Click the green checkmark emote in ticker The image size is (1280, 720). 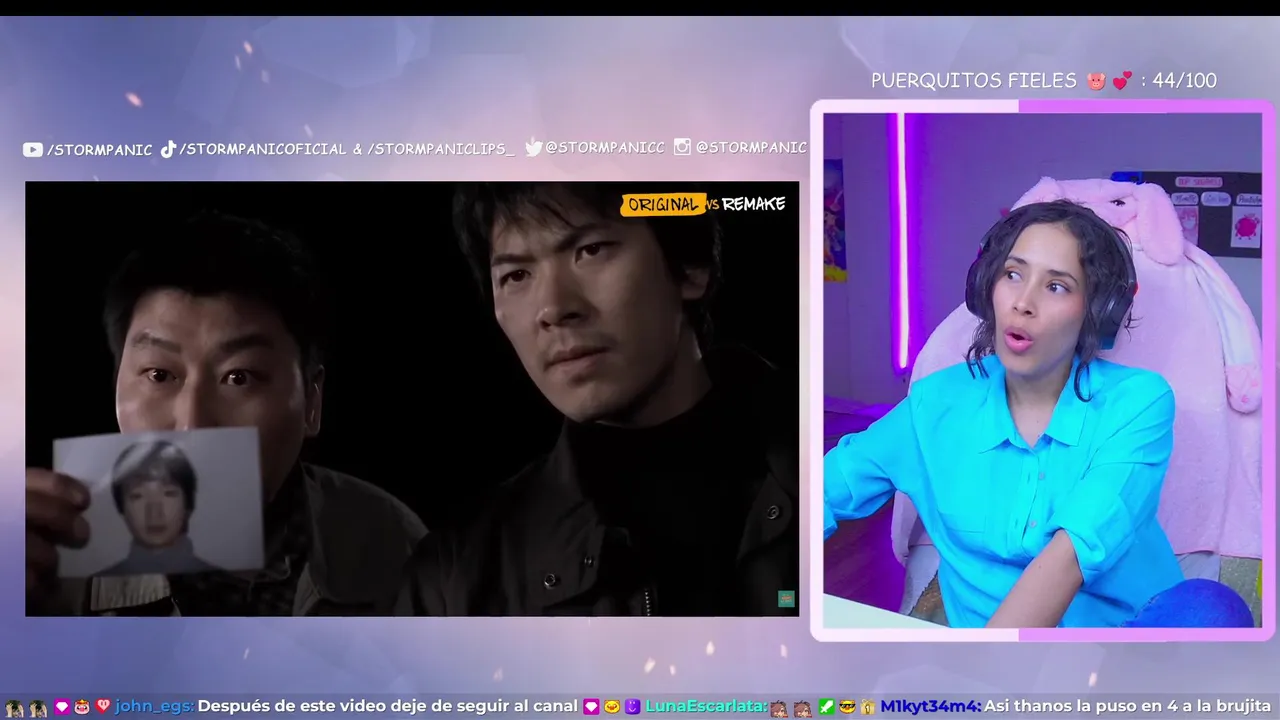coord(826,707)
